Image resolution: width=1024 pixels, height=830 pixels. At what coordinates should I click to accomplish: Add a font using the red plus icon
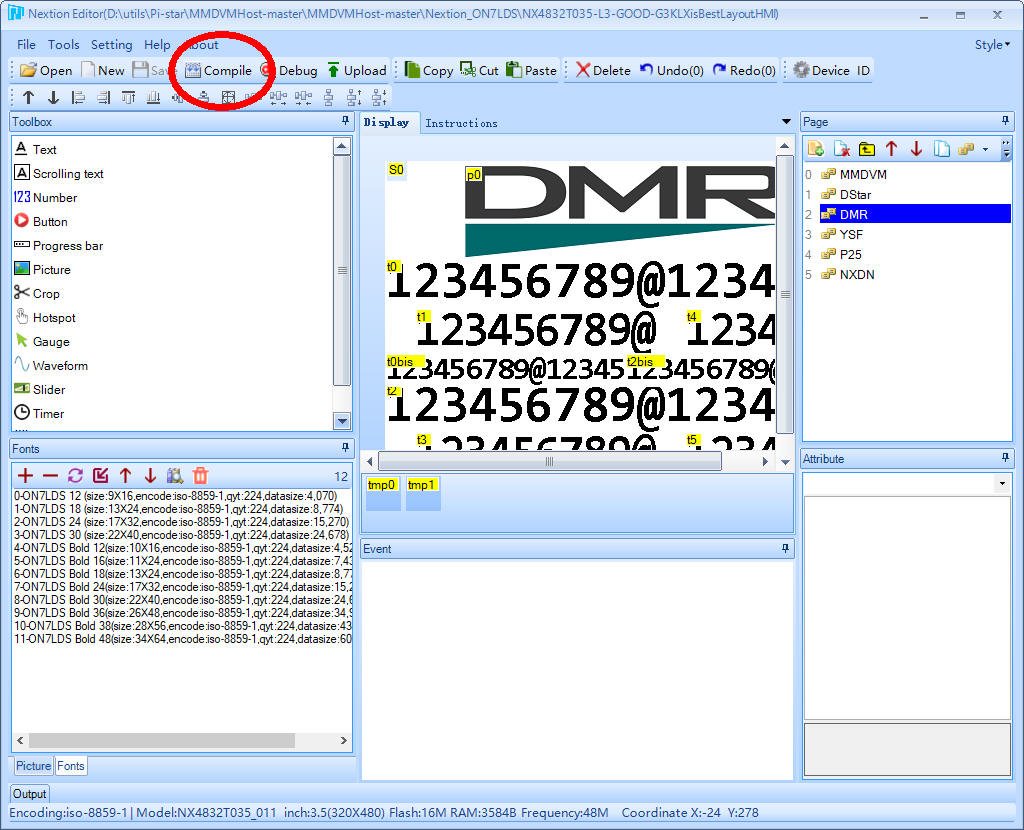point(25,476)
